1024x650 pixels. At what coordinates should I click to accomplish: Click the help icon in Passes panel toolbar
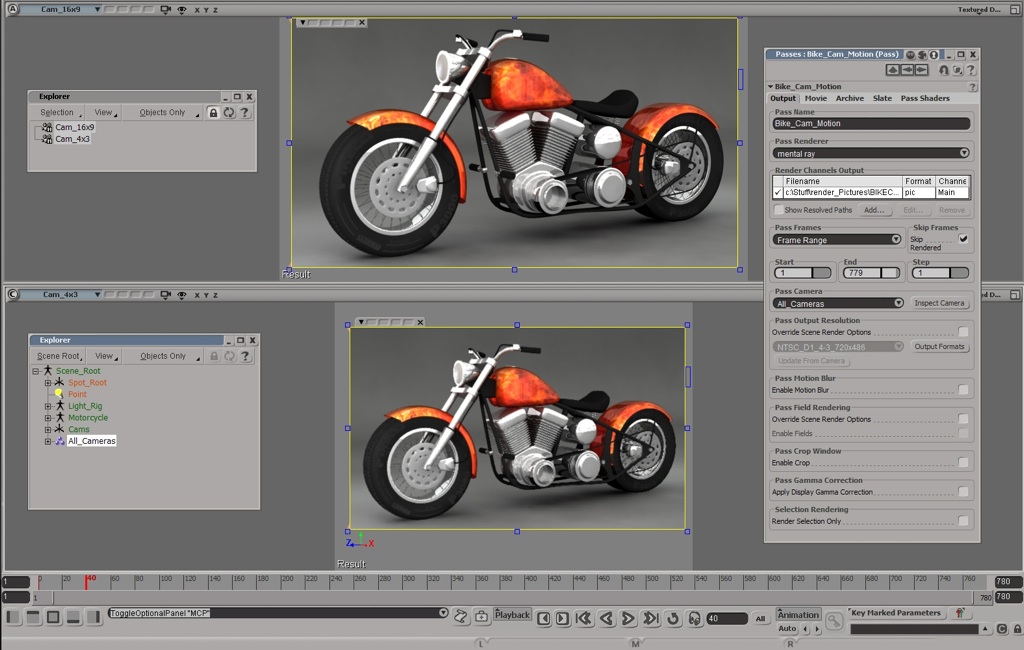click(971, 70)
